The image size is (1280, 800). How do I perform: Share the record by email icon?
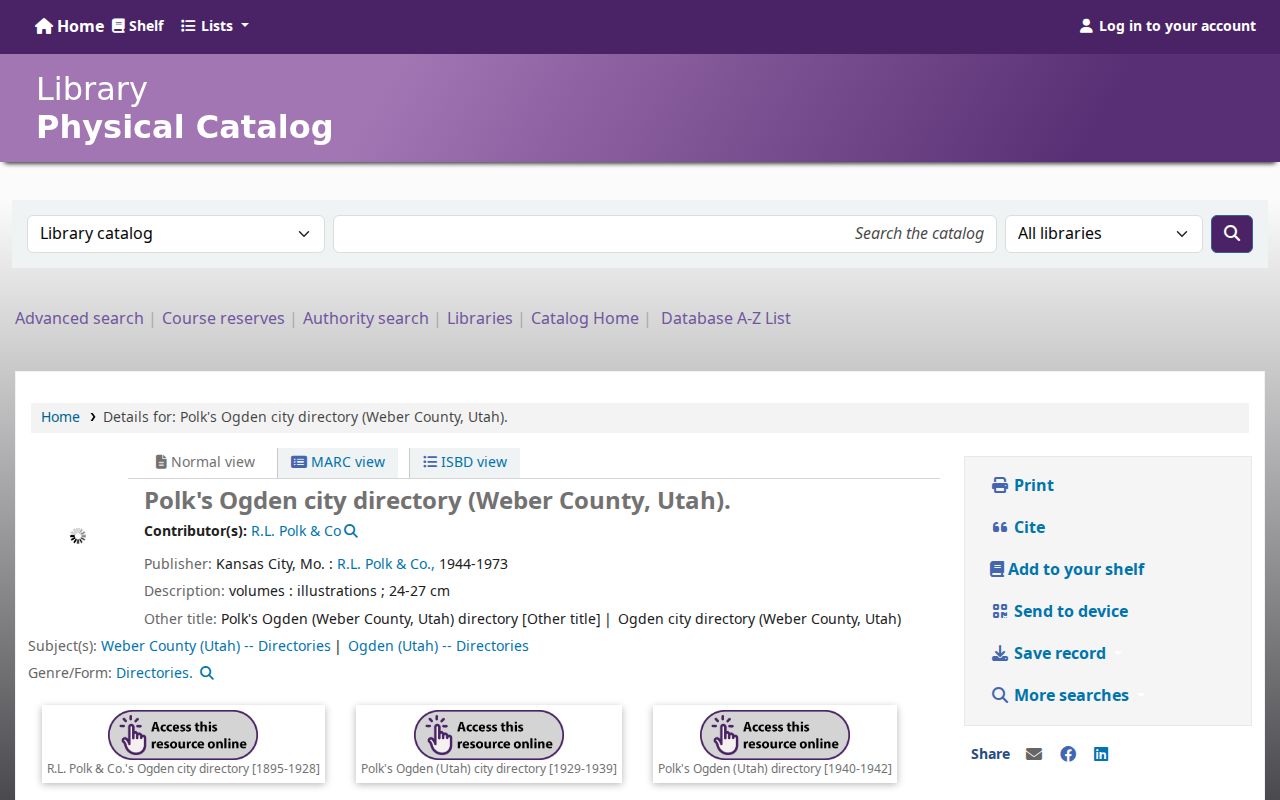coord(1034,754)
